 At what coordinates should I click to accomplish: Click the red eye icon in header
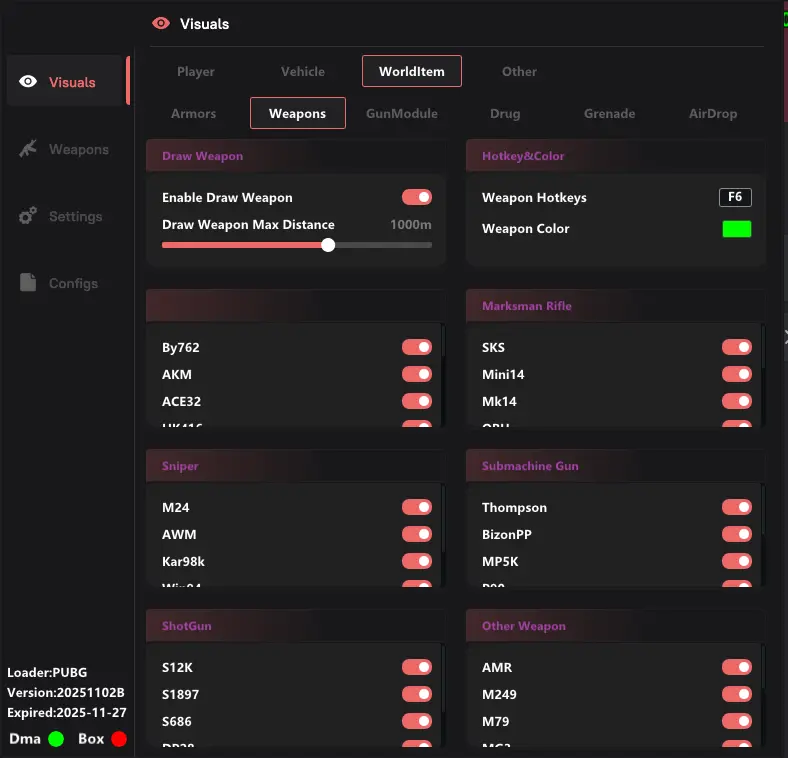160,23
